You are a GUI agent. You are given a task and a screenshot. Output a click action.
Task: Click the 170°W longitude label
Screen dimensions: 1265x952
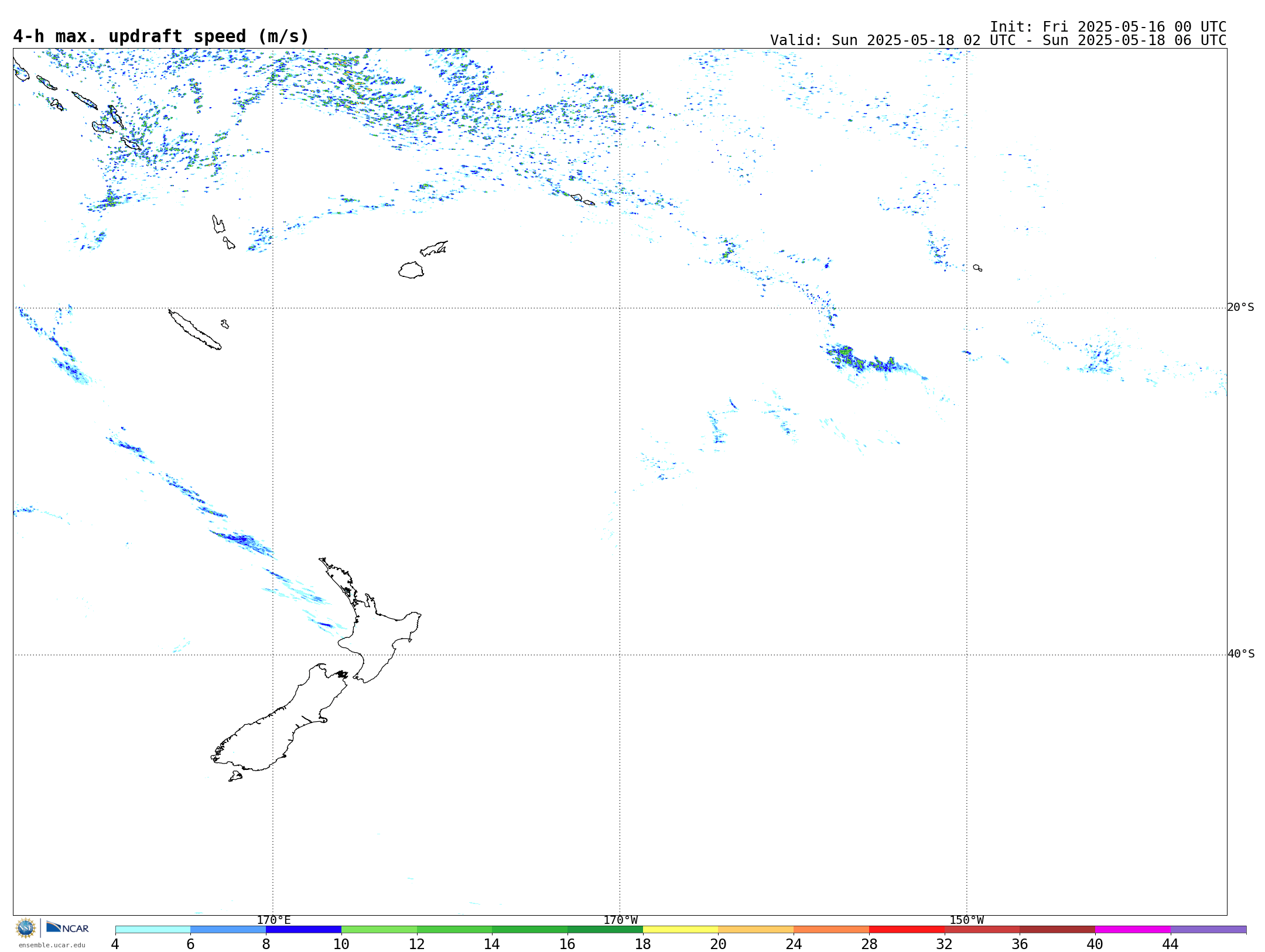point(621,920)
